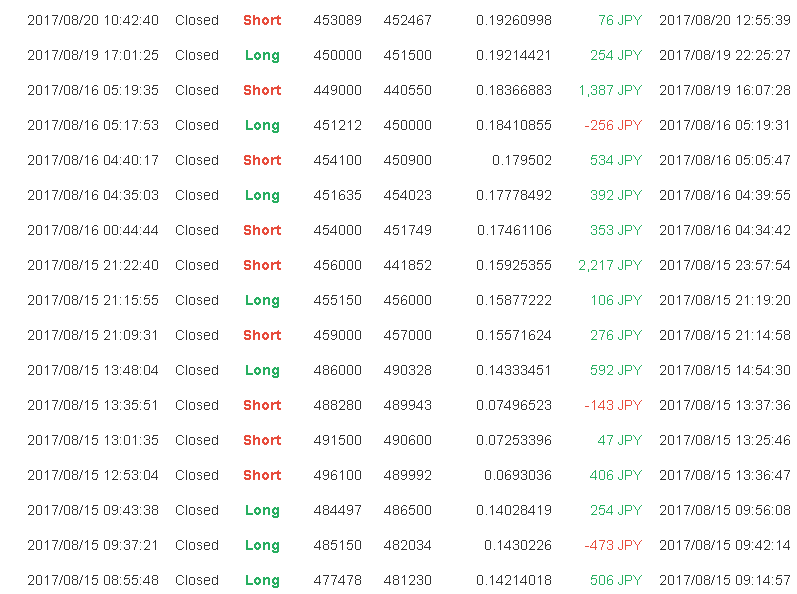Select the open time 2017/08/15 09:43:38
The height and width of the screenshot is (594, 797).
(93, 511)
